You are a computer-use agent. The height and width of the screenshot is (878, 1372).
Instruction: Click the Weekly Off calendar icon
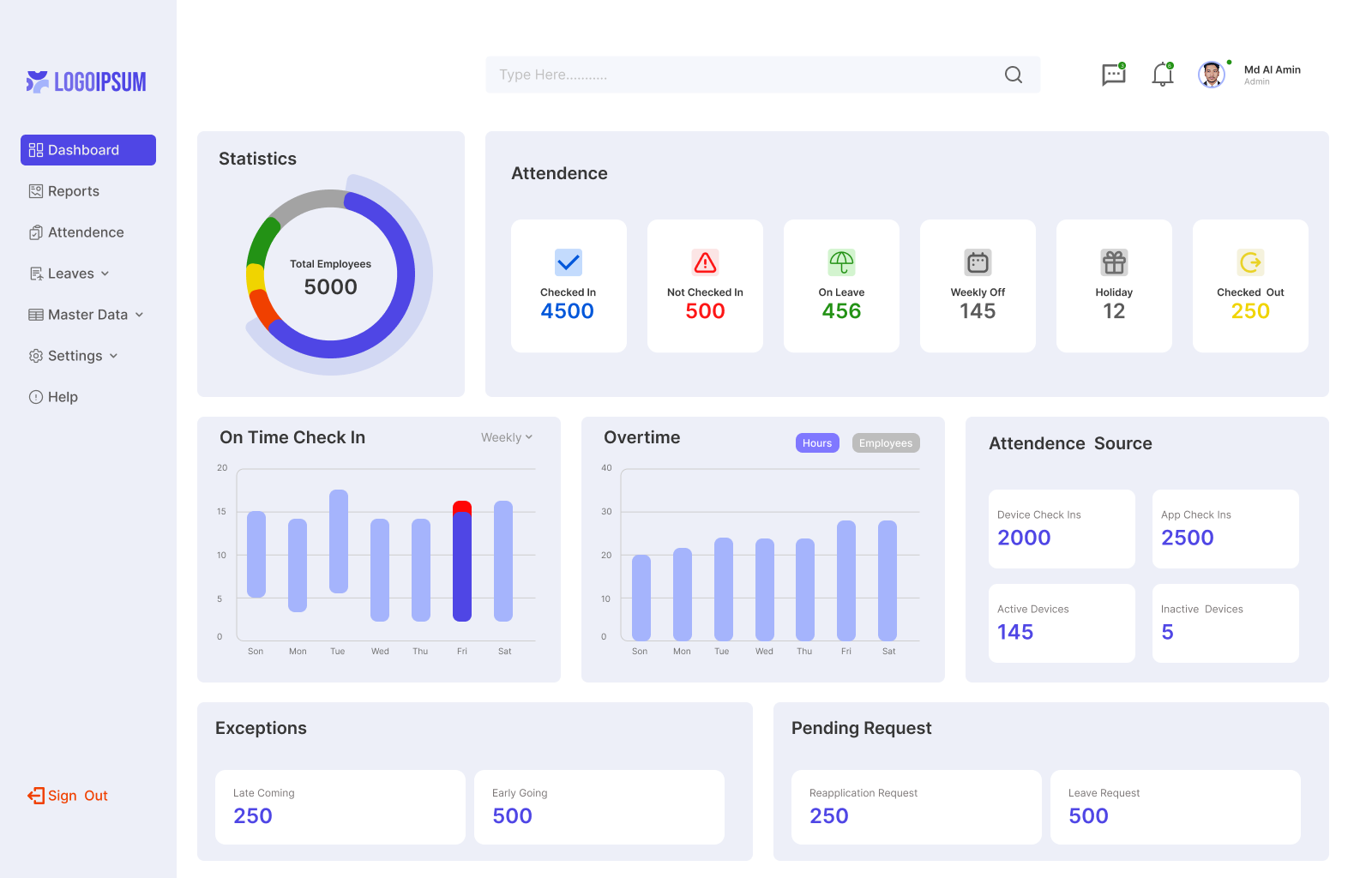point(978,262)
